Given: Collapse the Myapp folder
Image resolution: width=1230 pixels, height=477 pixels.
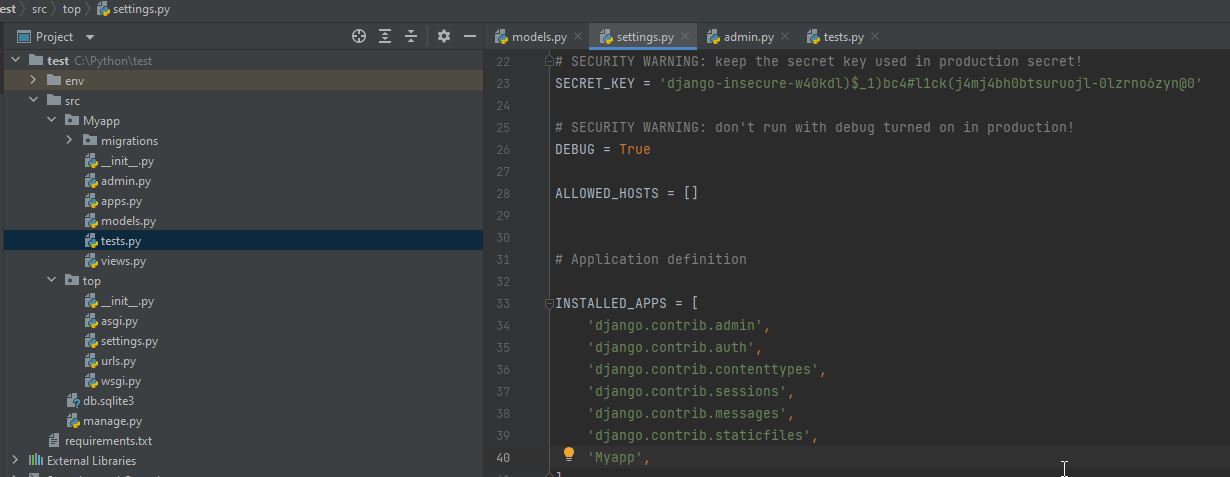Looking at the screenshot, I should (51, 120).
